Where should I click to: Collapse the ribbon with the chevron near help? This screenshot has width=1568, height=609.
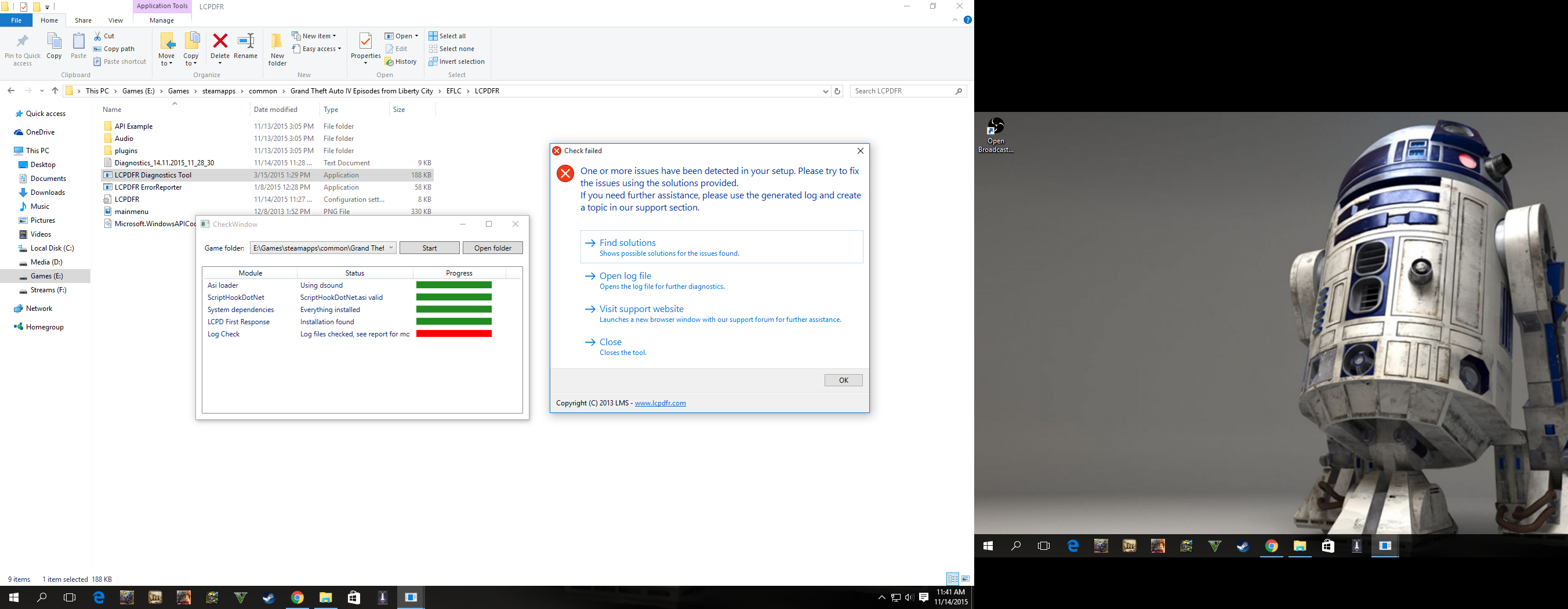[954, 20]
